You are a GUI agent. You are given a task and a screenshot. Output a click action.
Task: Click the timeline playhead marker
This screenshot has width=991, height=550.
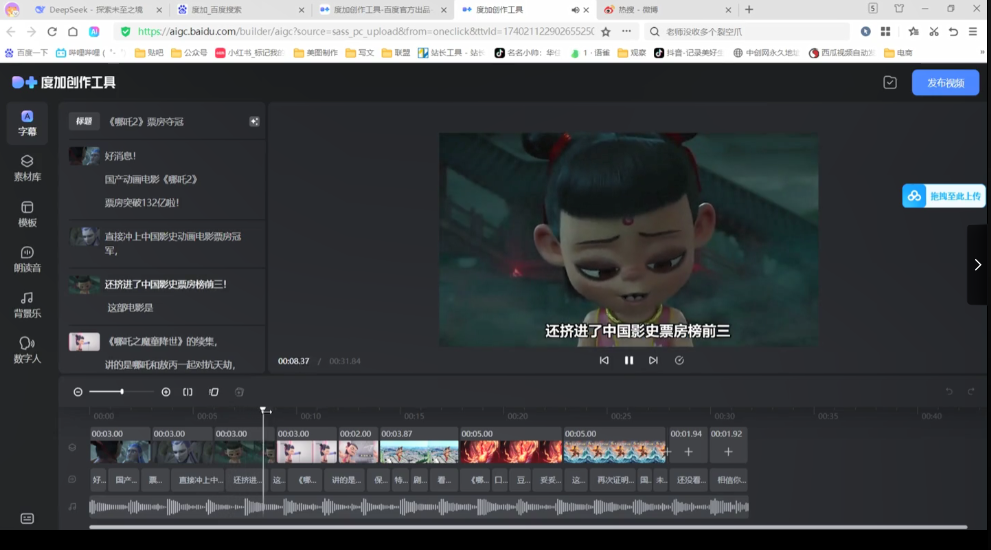(x=264, y=411)
